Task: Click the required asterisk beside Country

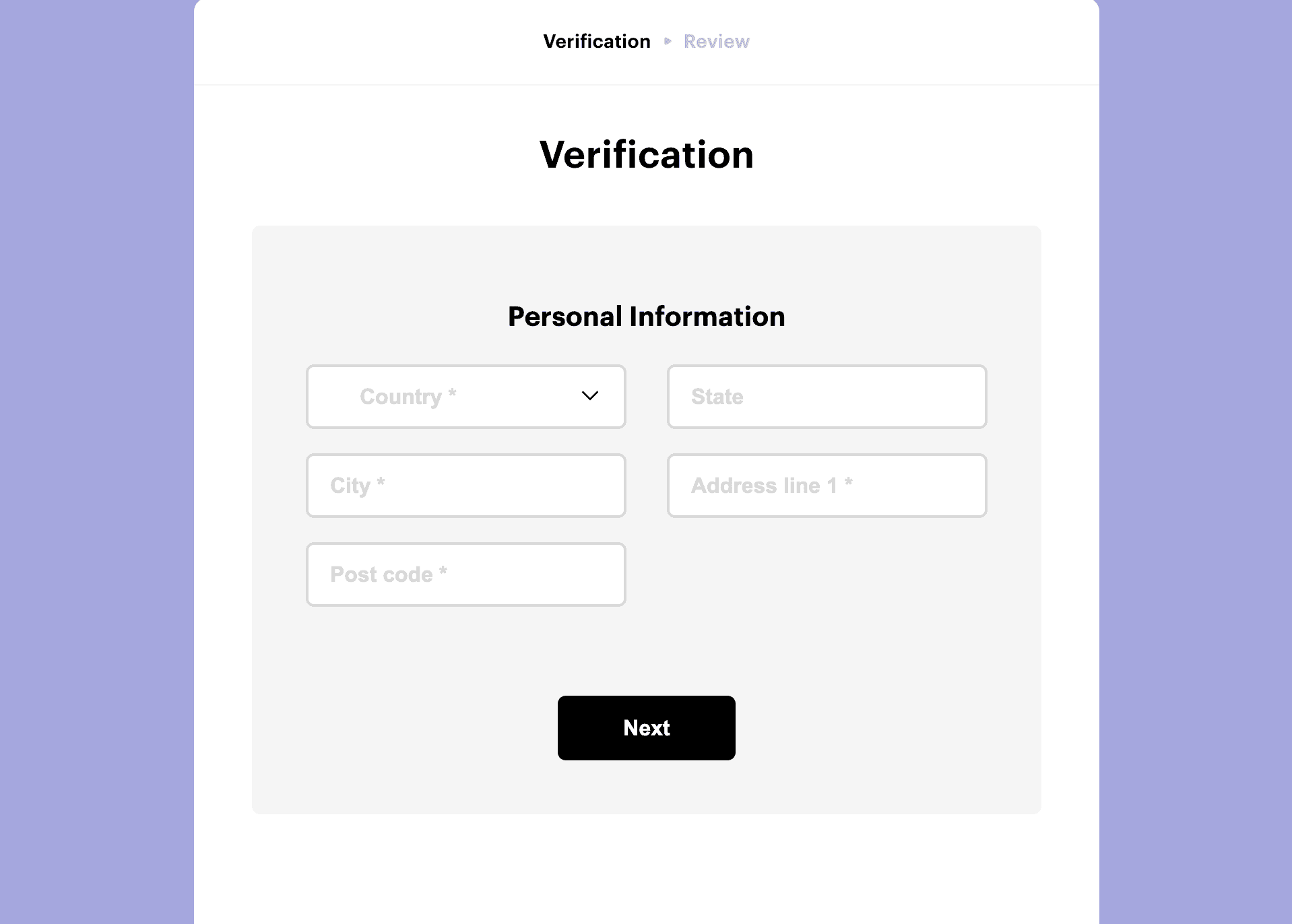Action: coord(453,393)
